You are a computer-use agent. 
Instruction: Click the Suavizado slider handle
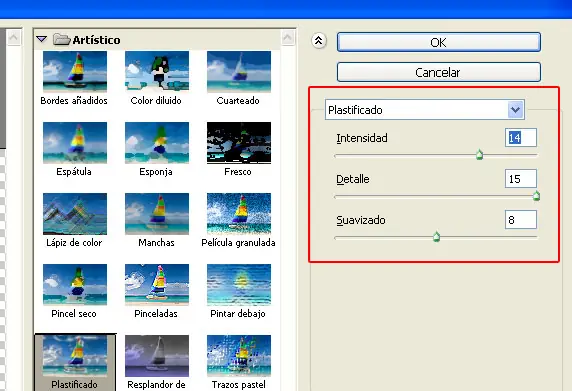point(436,237)
